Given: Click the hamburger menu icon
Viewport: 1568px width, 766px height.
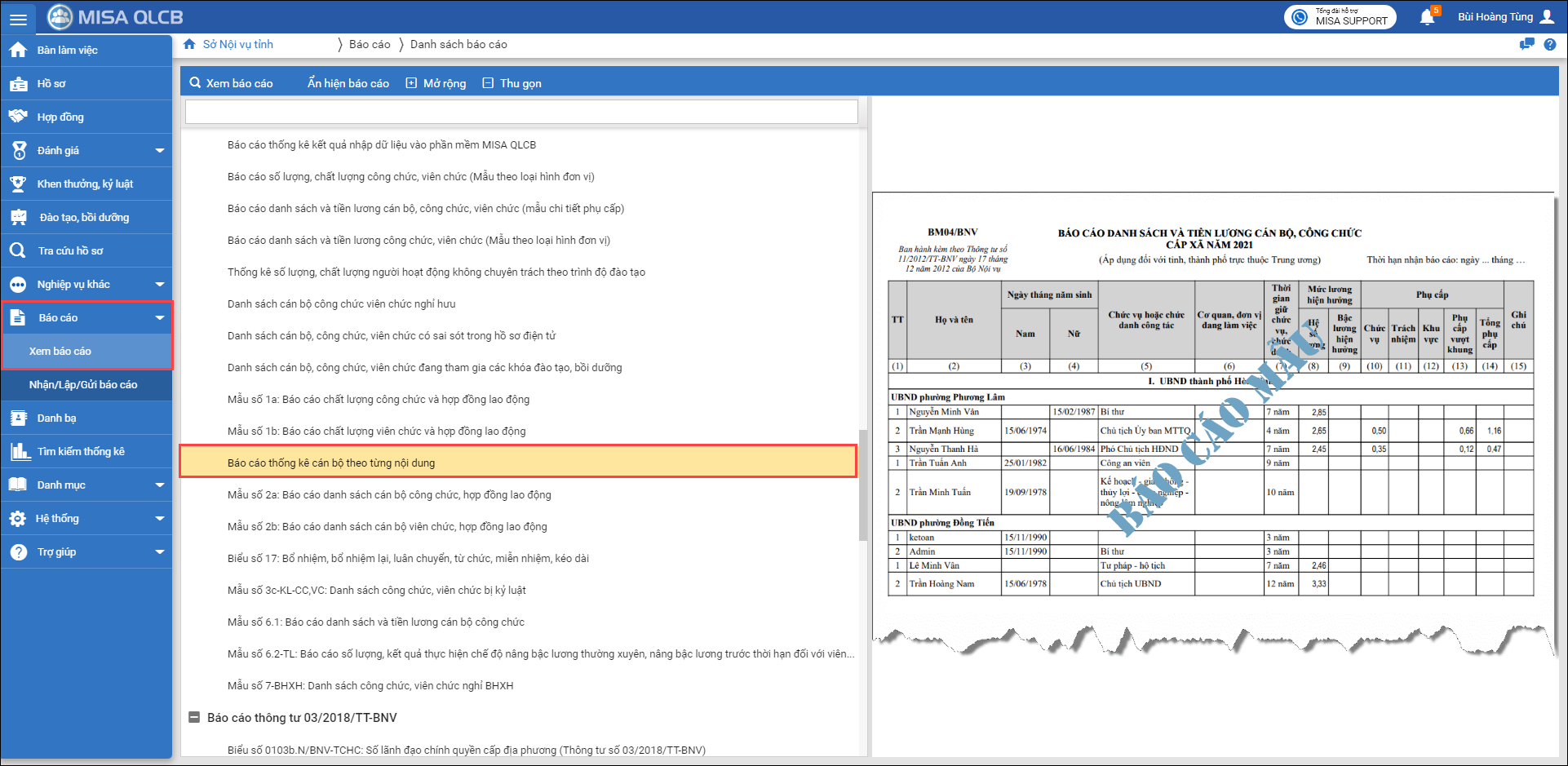Looking at the screenshot, I should 18,18.
